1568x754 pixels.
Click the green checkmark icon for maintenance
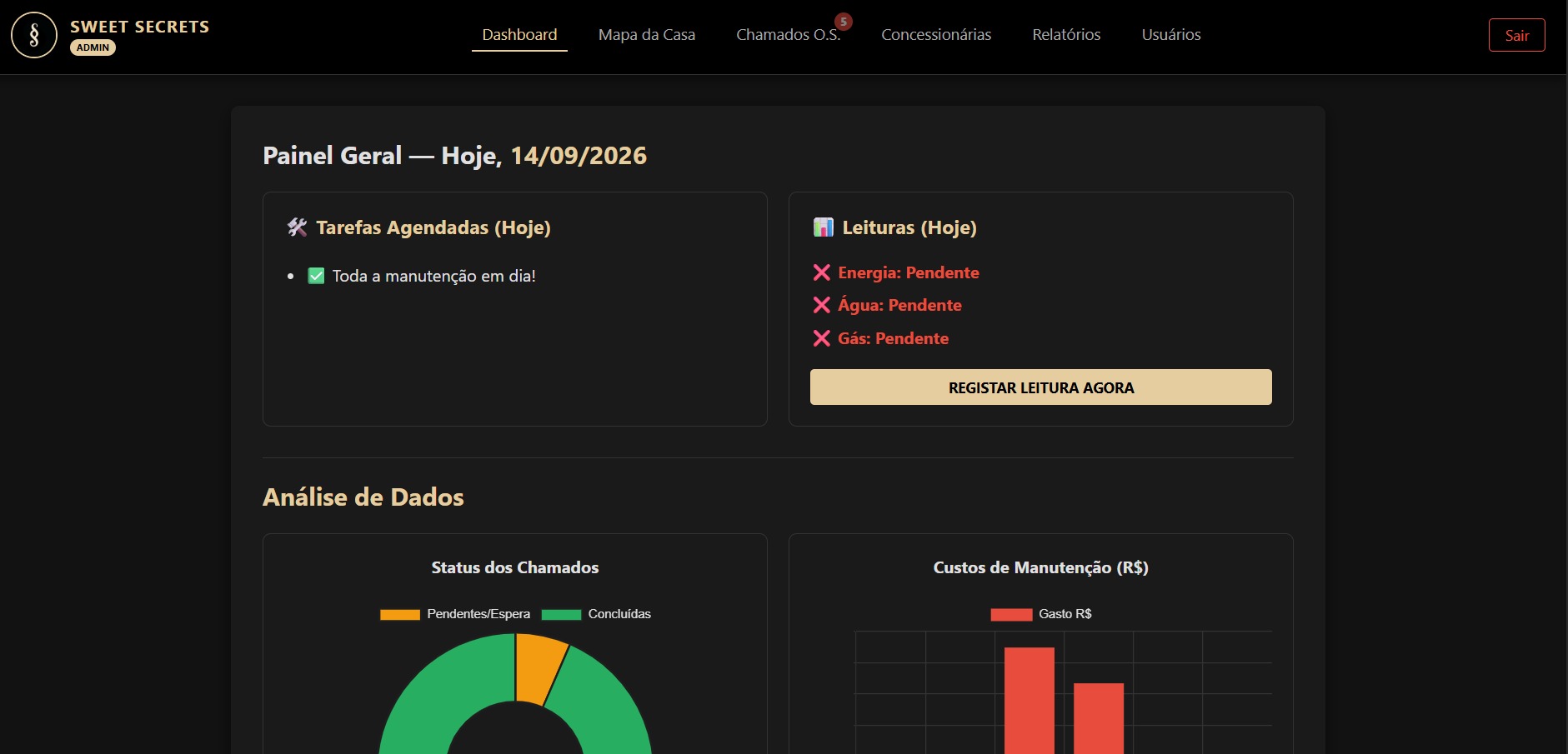316,276
